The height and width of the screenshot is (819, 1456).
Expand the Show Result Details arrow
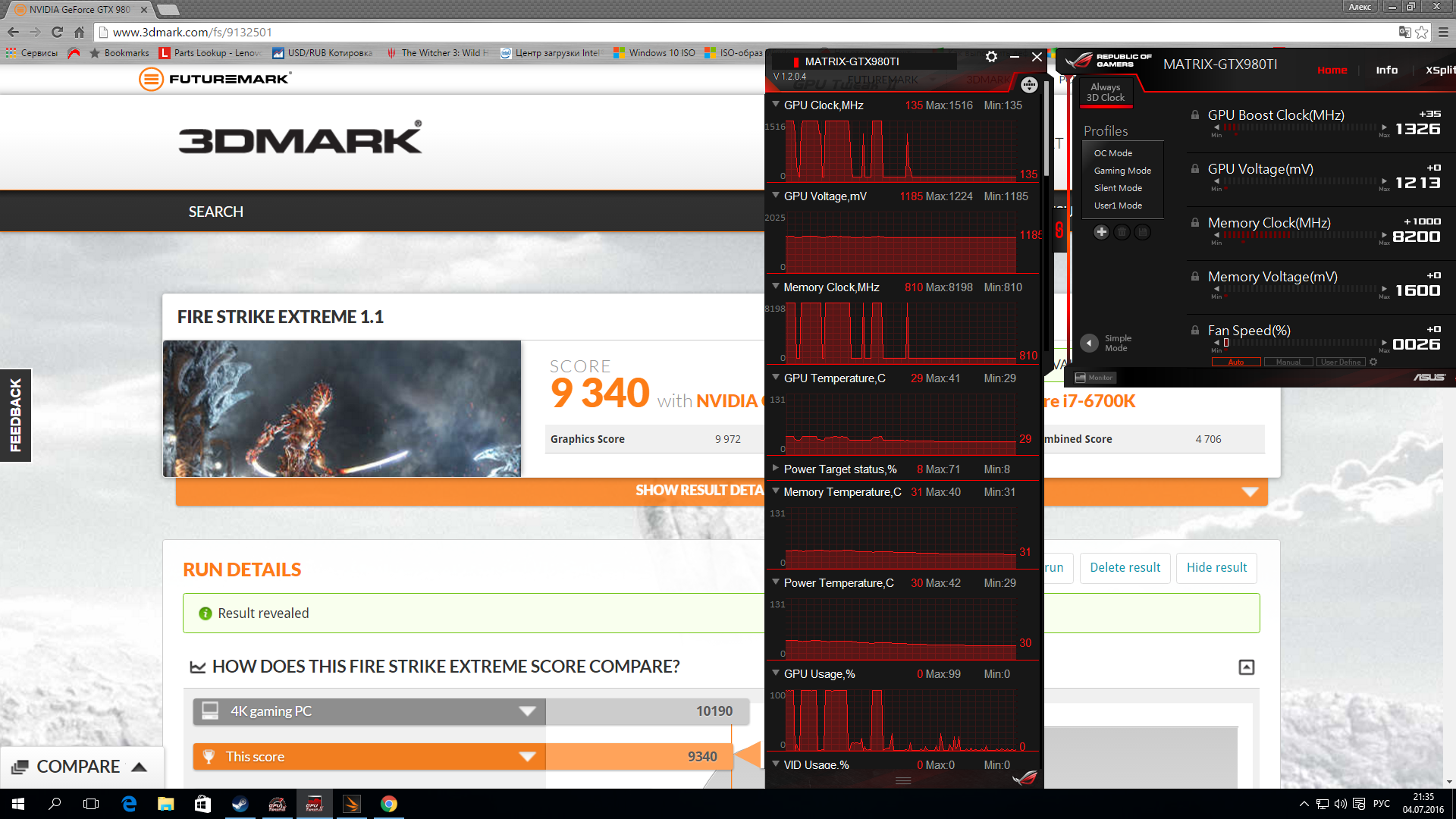click(x=1250, y=491)
